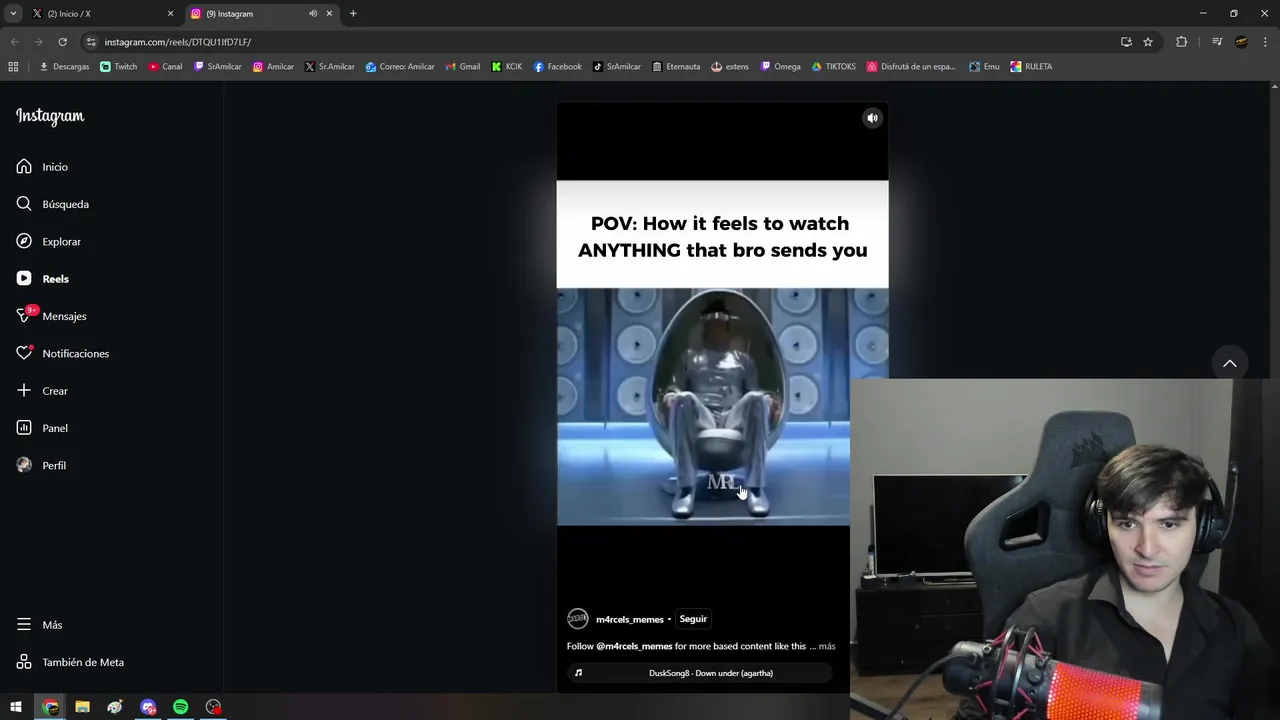Open Mensajes with unread badge
Screen dimensions: 1280x720
pos(51,316)
